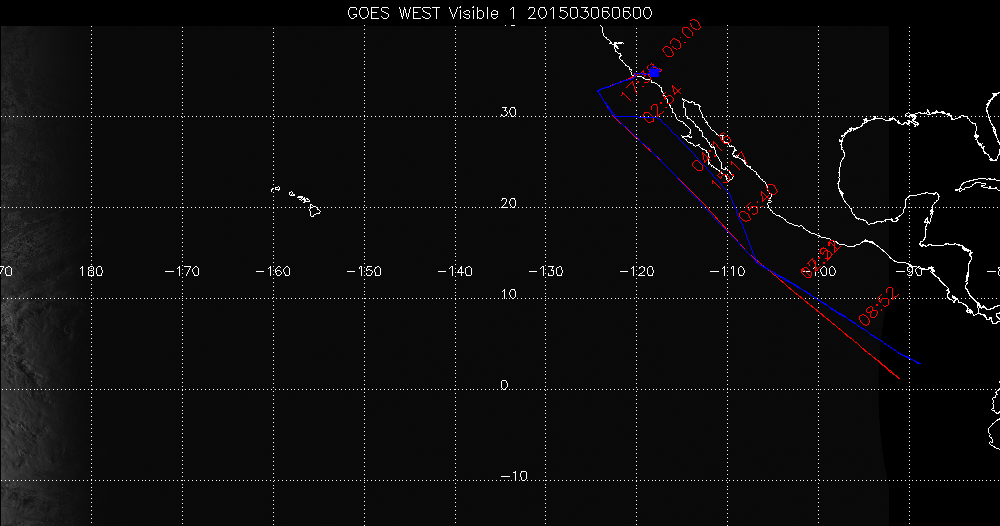
Task: Click the westernmost corner of the blue track
Action: (x=598, y=90)
